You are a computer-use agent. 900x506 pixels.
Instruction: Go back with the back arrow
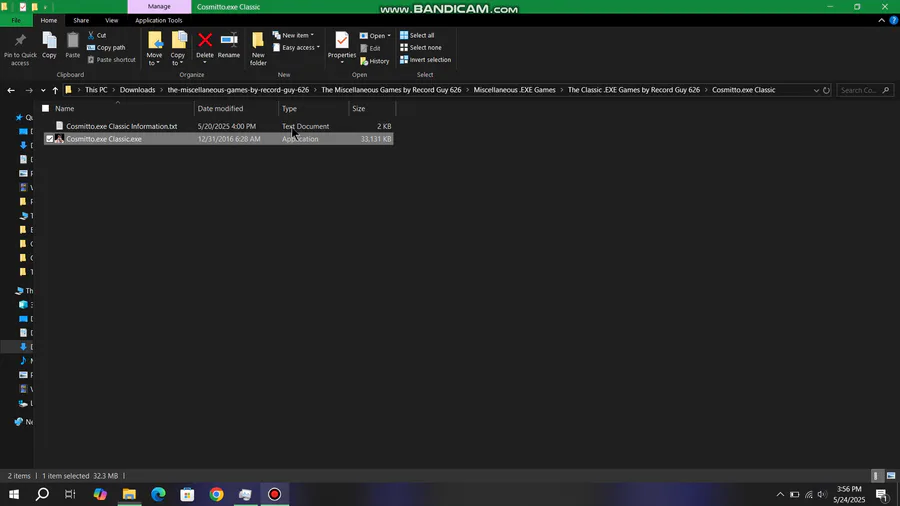11,90
